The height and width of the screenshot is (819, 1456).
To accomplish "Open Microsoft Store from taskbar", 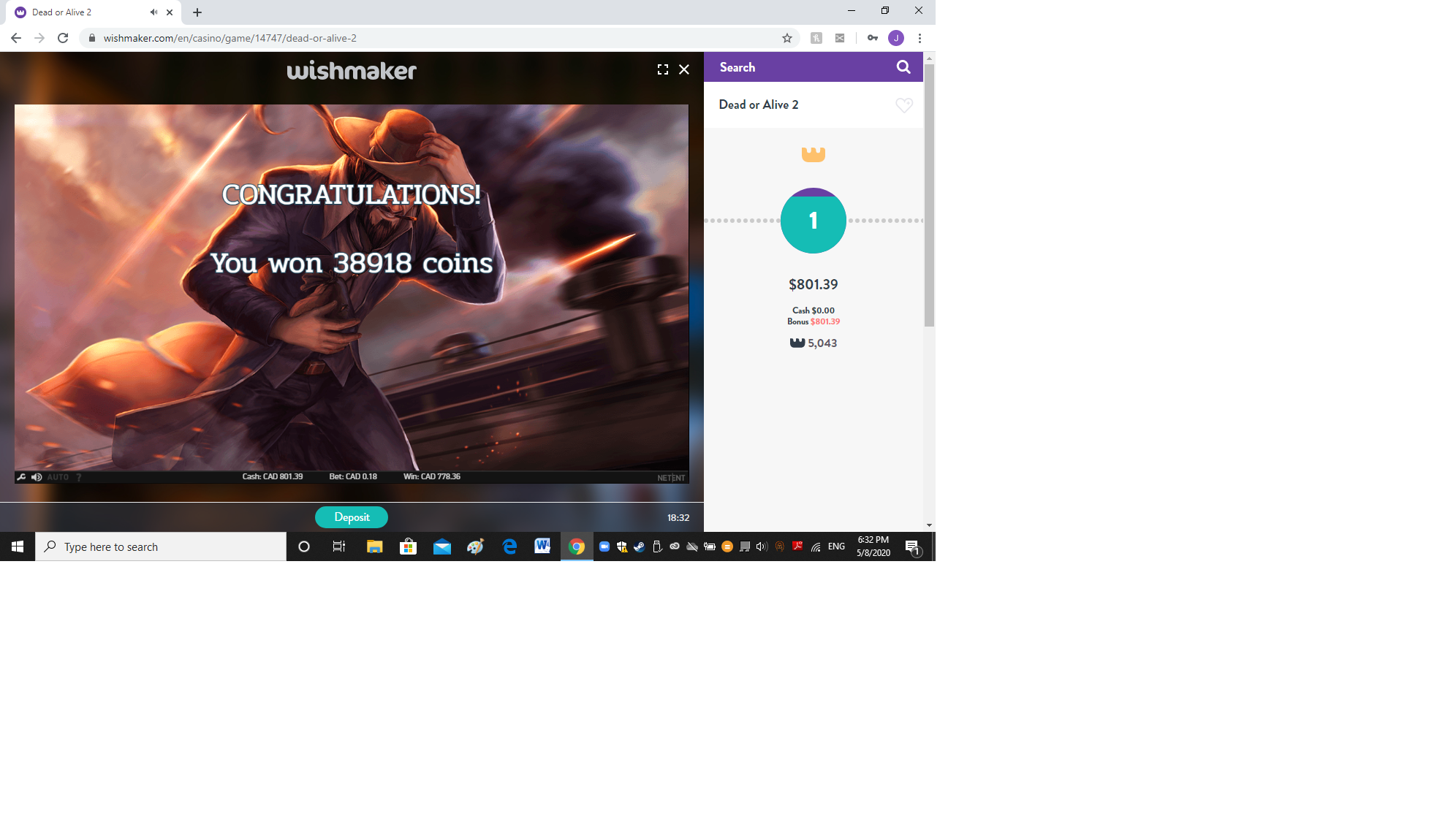I will (409, 546).
